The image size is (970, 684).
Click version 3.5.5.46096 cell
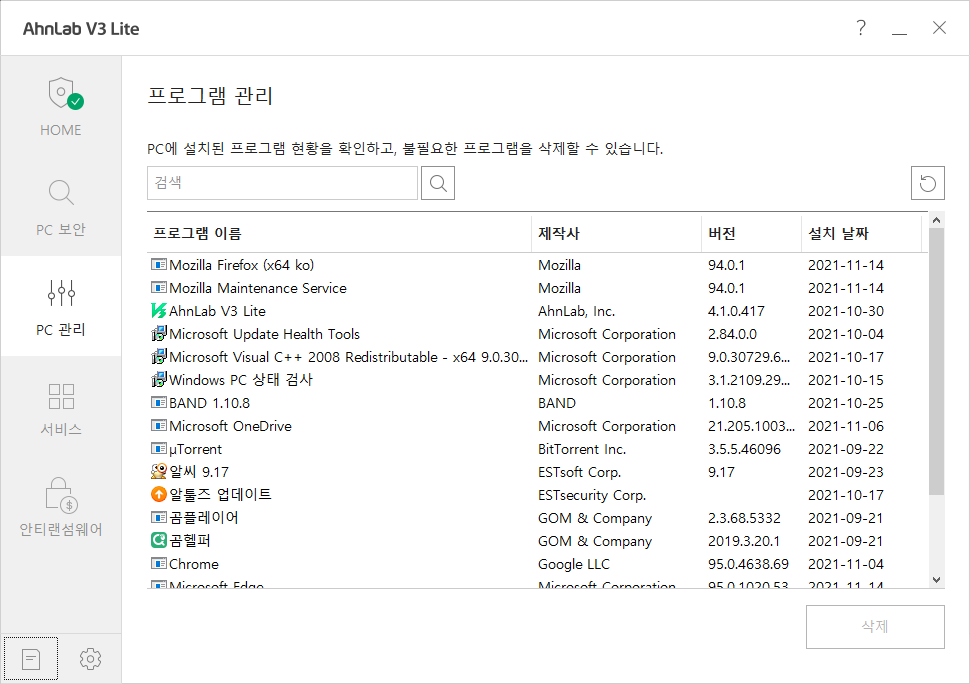(744, 449)
